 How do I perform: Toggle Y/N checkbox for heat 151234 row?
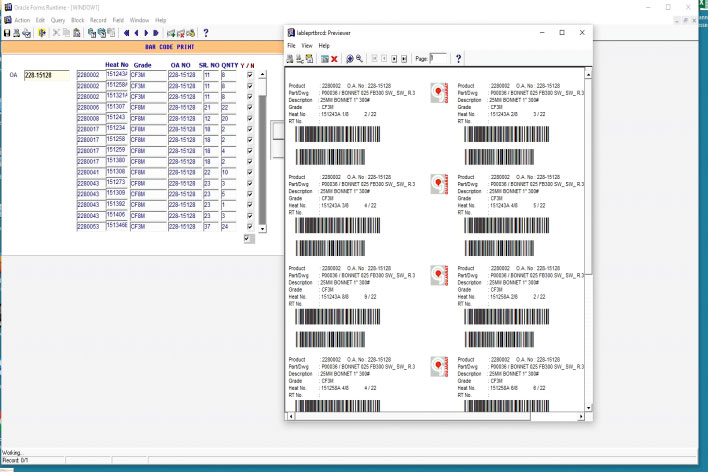click(250, 129)
